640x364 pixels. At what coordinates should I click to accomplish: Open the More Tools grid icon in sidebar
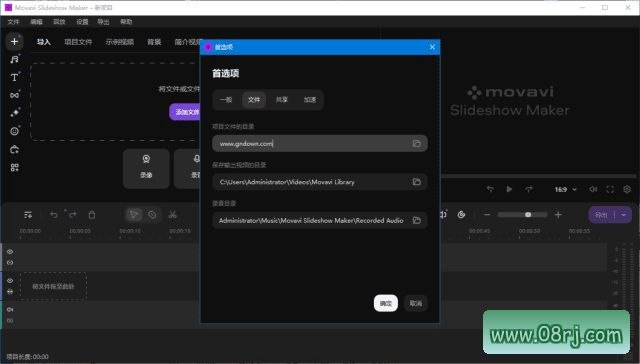pos(14,167)
